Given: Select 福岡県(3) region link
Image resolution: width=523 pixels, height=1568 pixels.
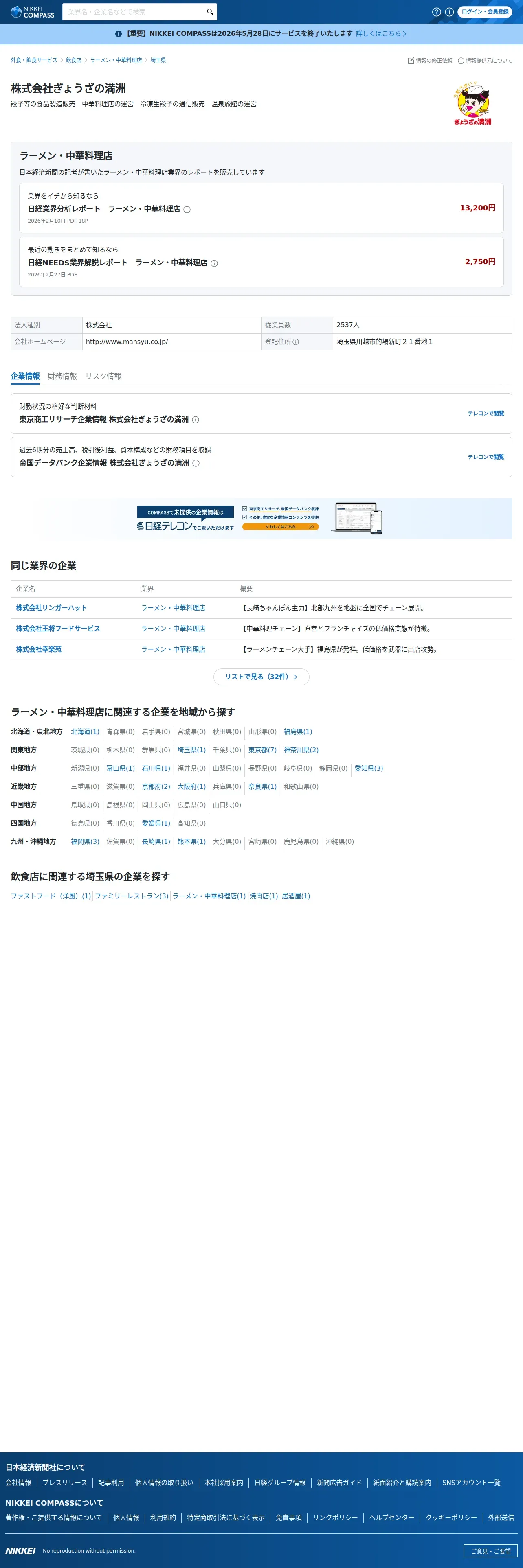Looking at the screenshot, I should pos(85,842).
